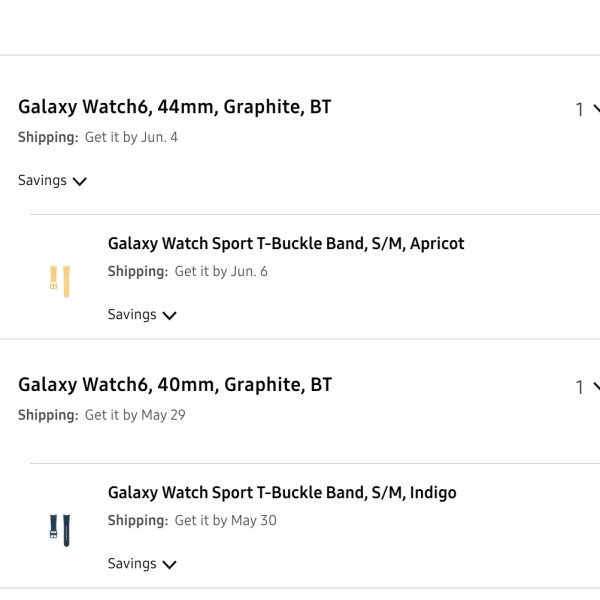Viewport: 600px width, 600px height.
Task: Click quantity chevron for 44mm Galaxy Watch6
Action: coord(596,109)
